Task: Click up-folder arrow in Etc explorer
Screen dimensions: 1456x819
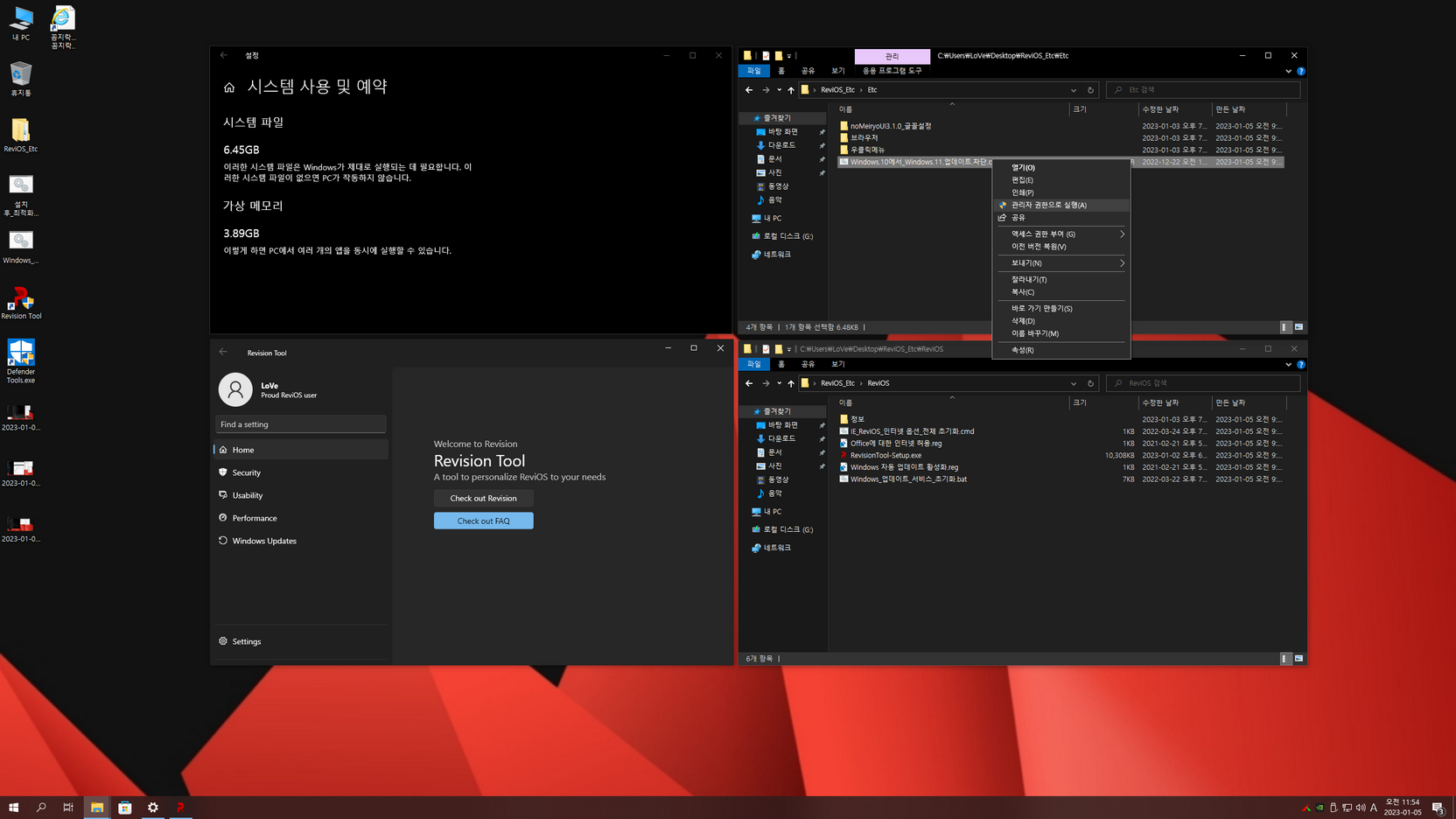Action: pyautogui.click(x=791, y=90)
